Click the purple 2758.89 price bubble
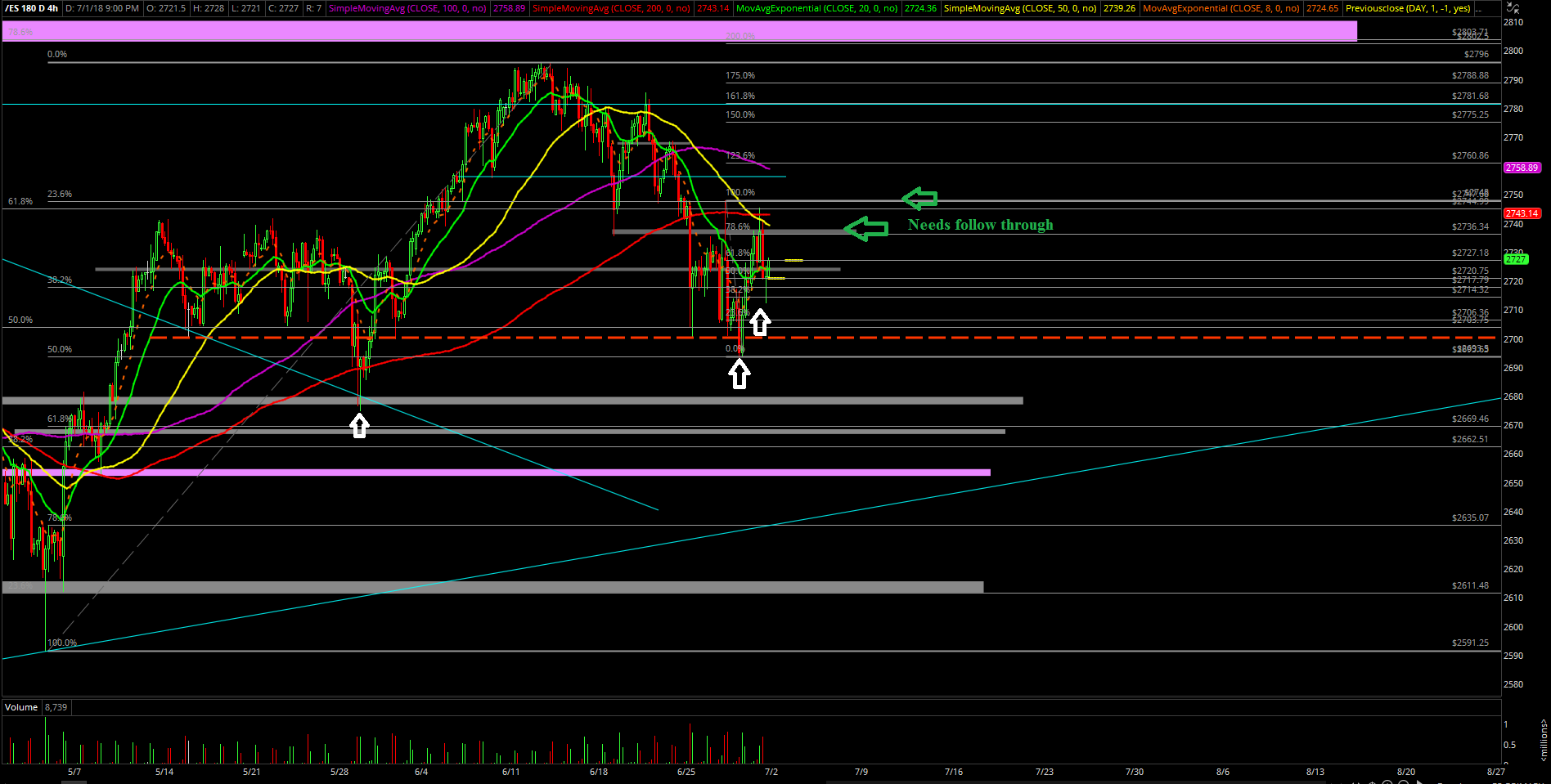This screenshot has width=1551, height=784. (x=1522, y=168)
